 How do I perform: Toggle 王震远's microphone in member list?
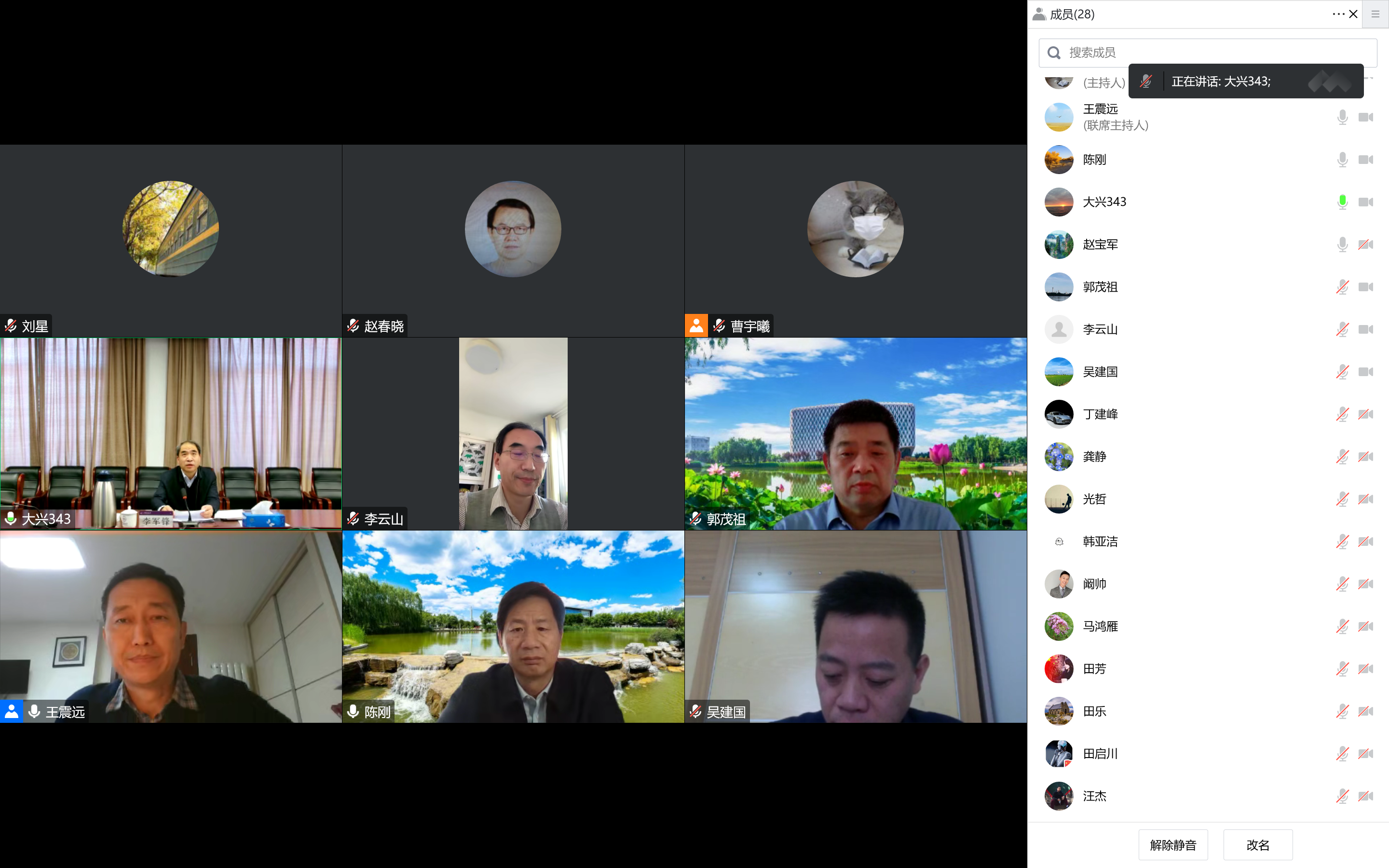tap(1342, 117)
